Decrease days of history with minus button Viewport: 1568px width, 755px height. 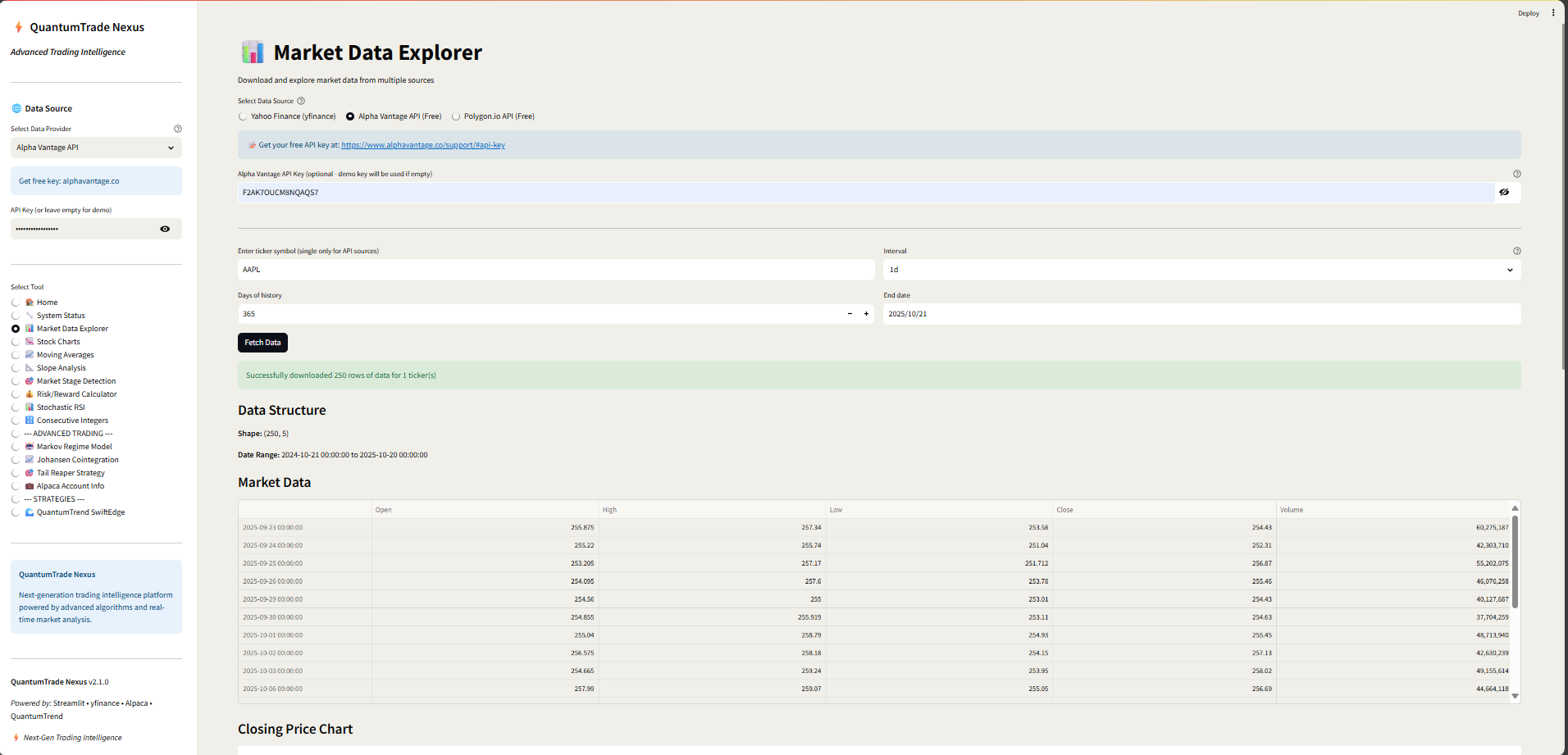[850, 314]
